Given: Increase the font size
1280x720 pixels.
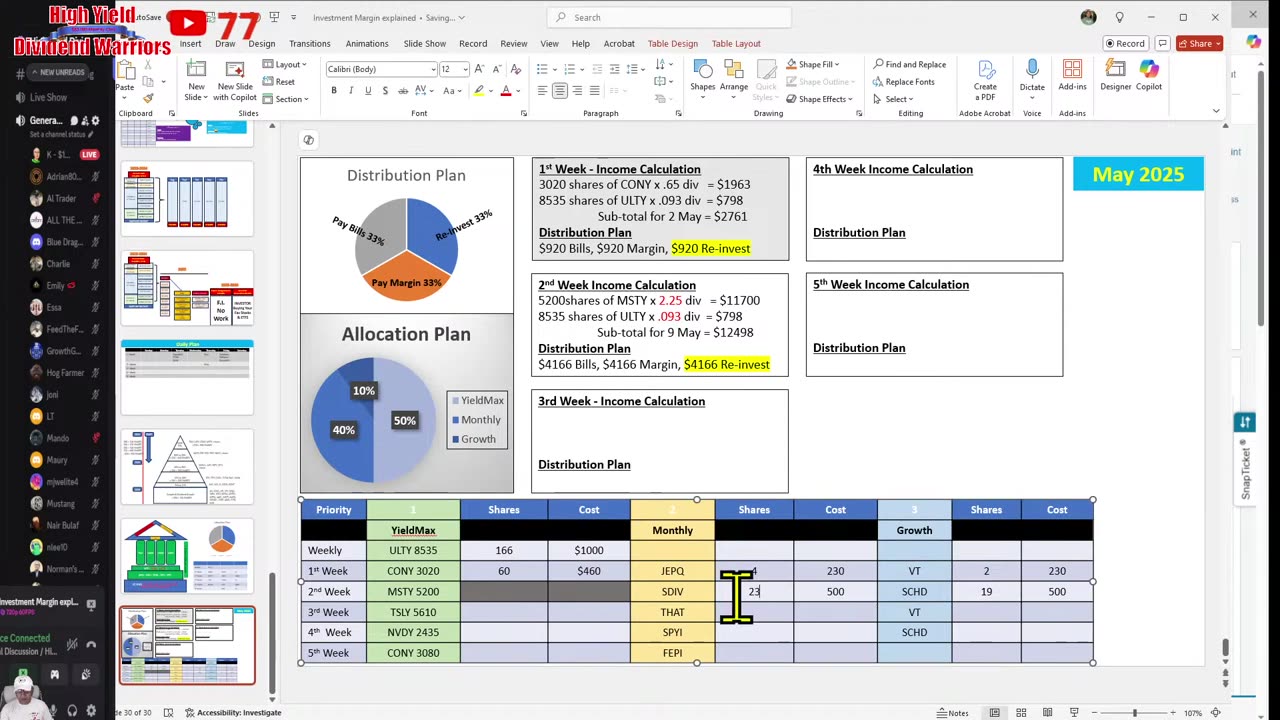Looking at the screenshot, I should (478, 69).
